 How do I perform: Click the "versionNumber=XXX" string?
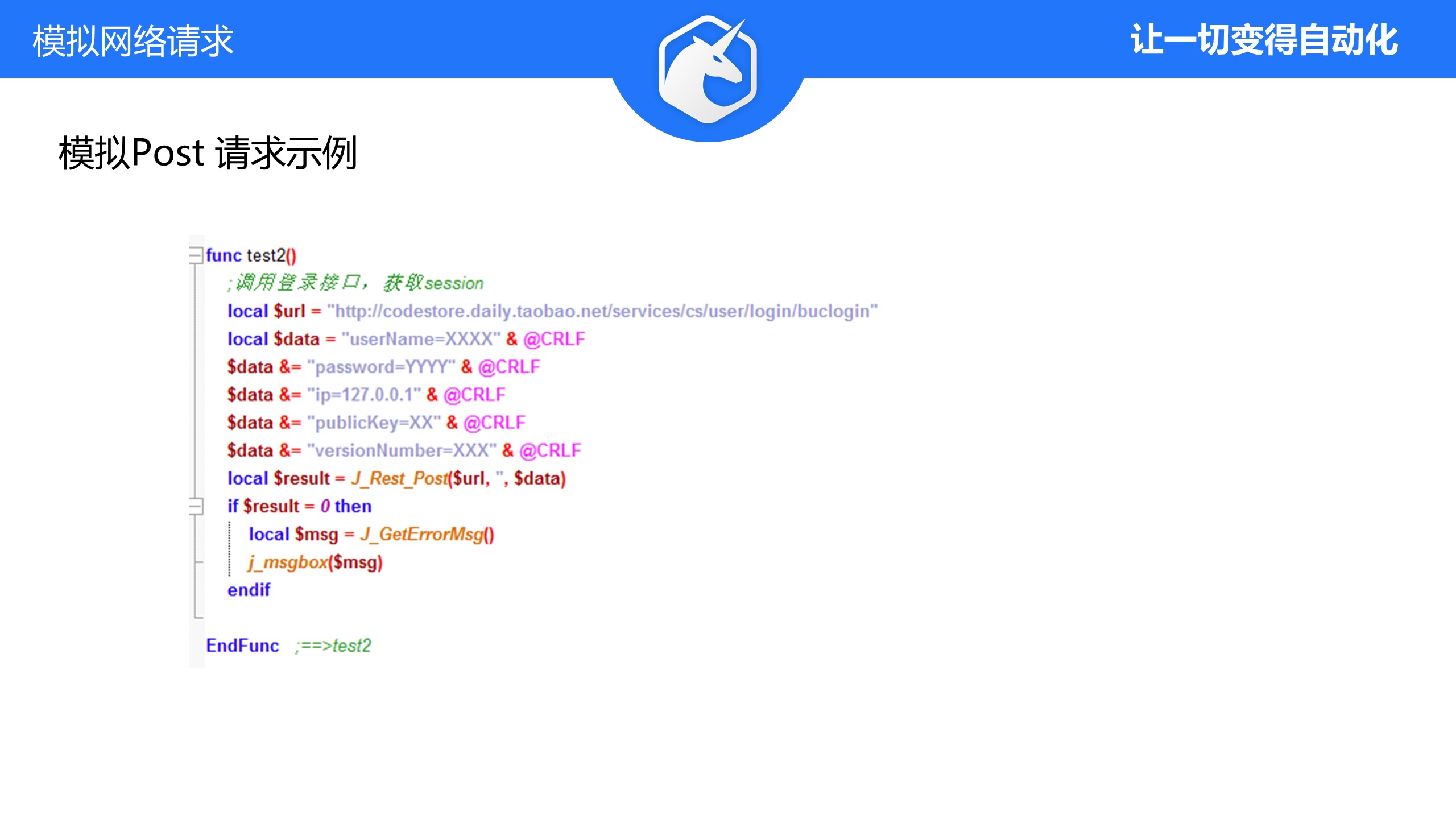coord(402,450)
